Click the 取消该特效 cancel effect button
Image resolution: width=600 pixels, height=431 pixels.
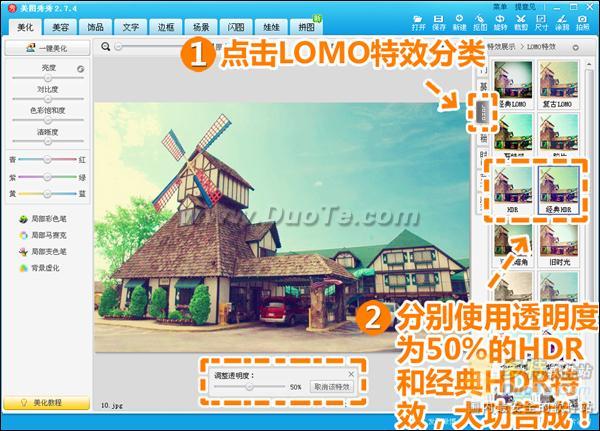coord(331,386)
